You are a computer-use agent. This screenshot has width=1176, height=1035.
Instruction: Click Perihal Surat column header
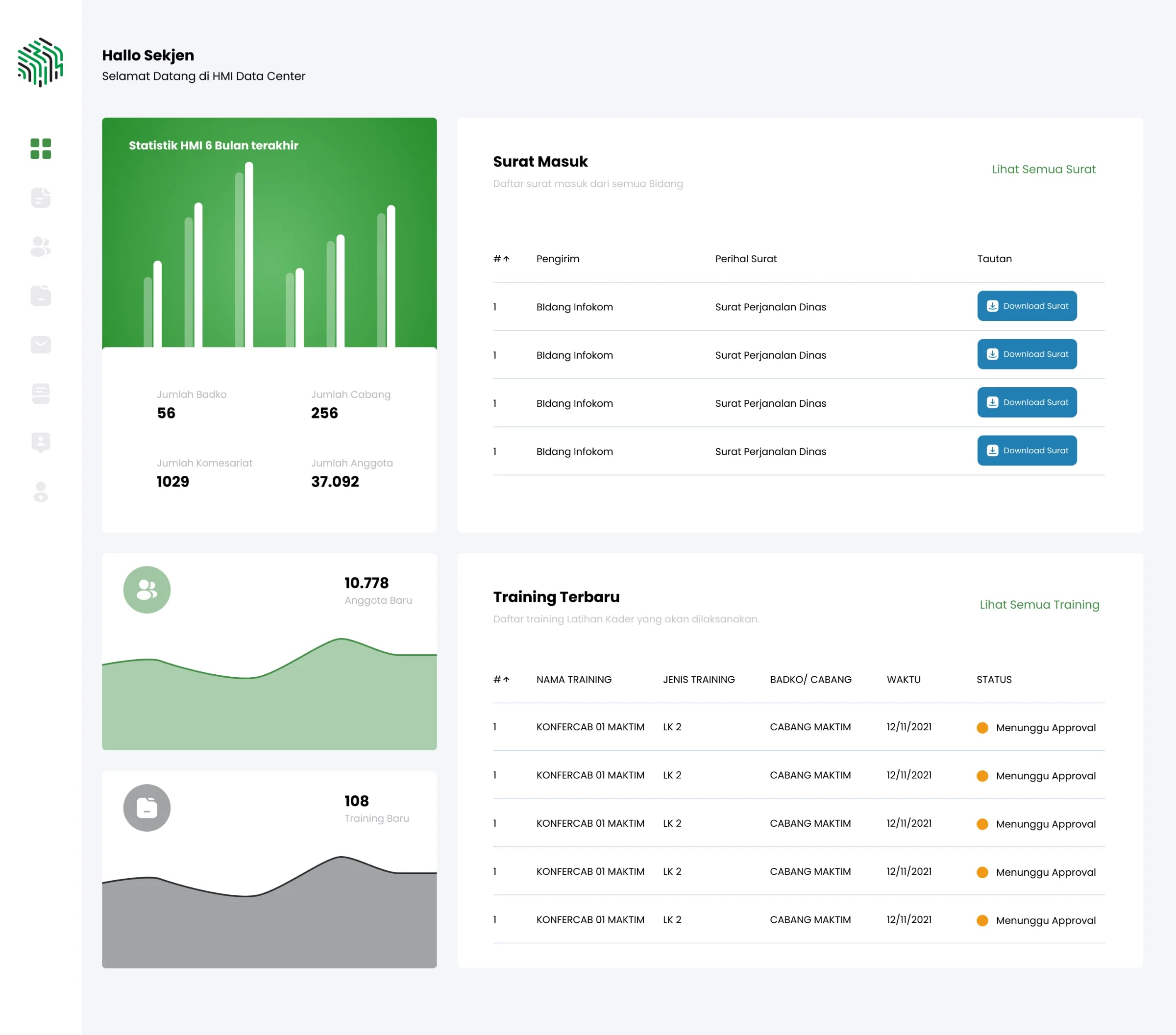pyautogui.click(x=746, y=259)
